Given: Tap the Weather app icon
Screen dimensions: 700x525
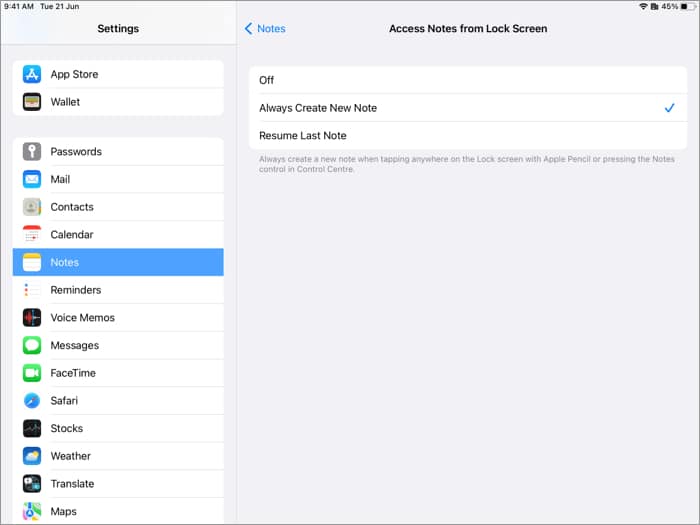Looking at the screenshot, I should point(32,456).
